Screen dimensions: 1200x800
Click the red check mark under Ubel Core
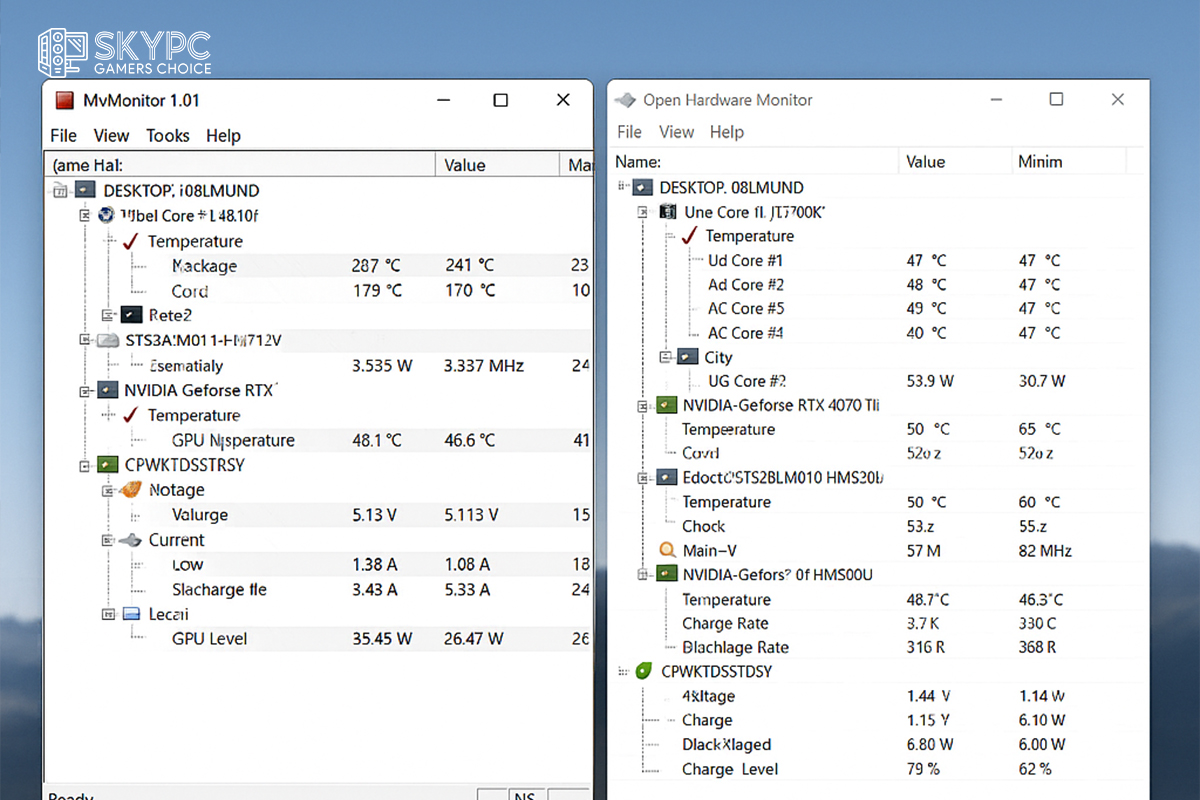[x=131, y=241]
